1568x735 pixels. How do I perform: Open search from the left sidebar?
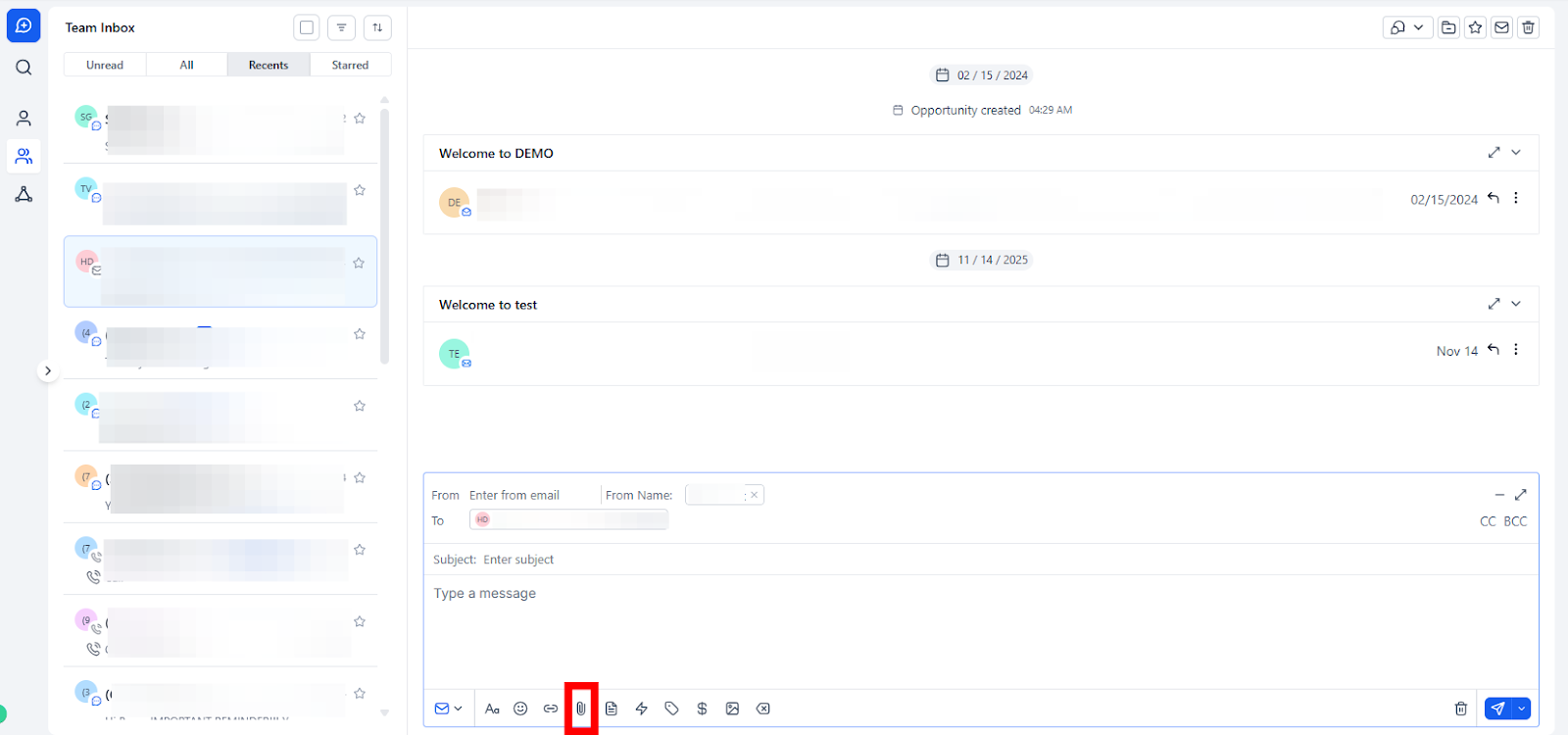(24, 68)
